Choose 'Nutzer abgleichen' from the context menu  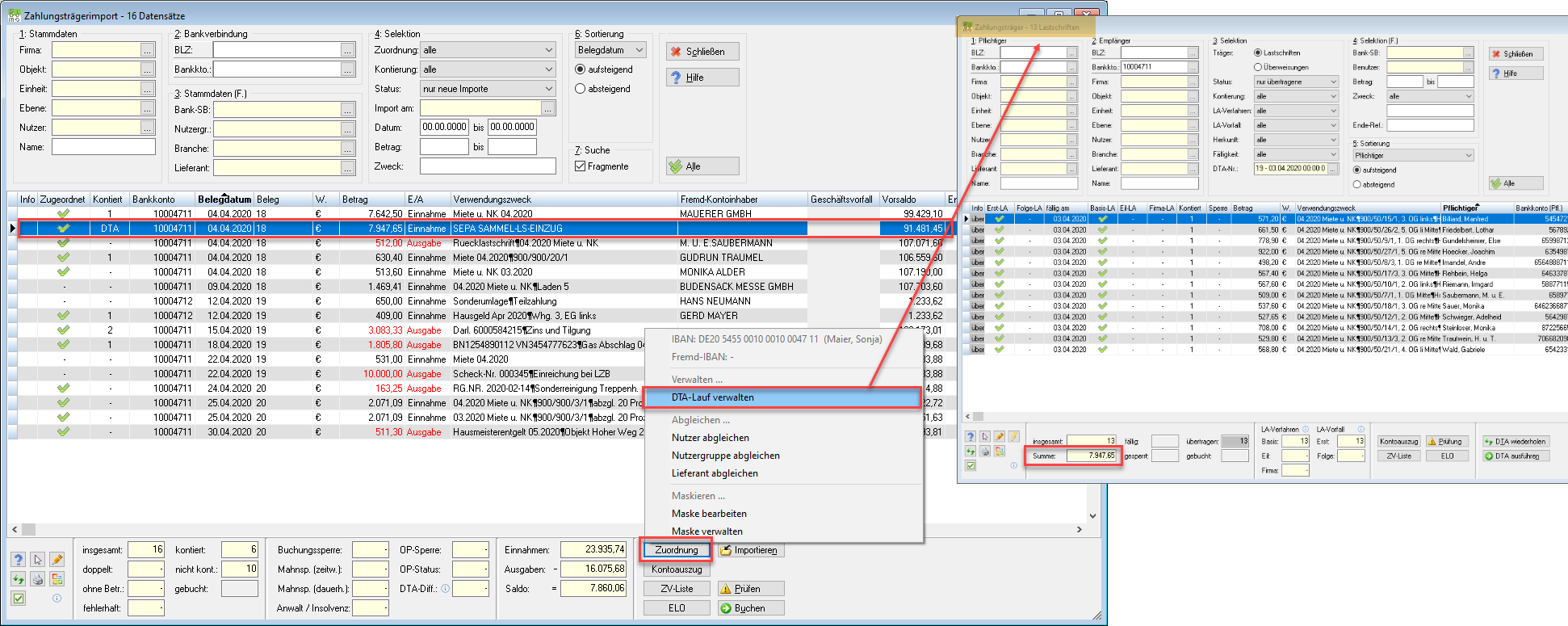click(783, 438)
